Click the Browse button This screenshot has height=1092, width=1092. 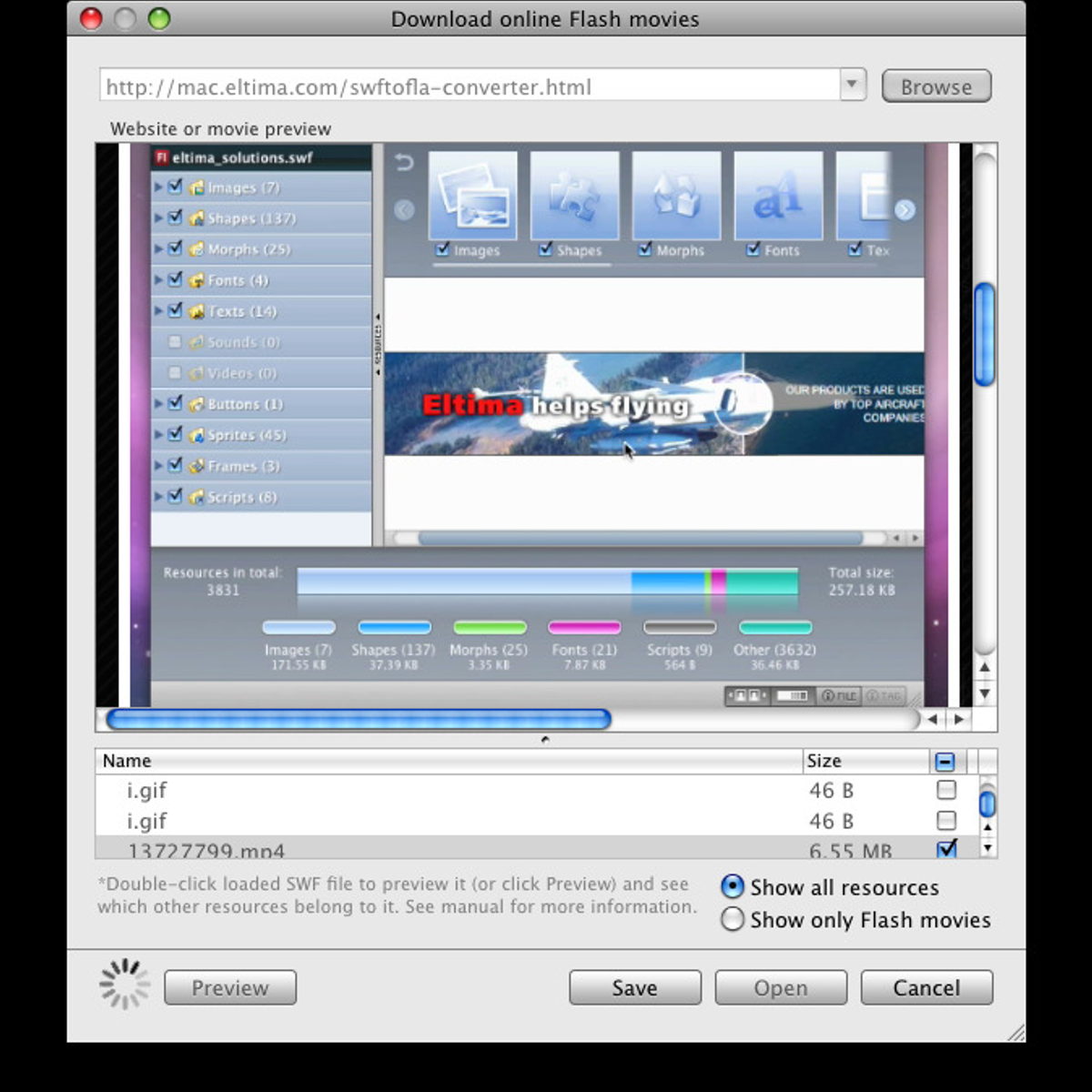936,86
